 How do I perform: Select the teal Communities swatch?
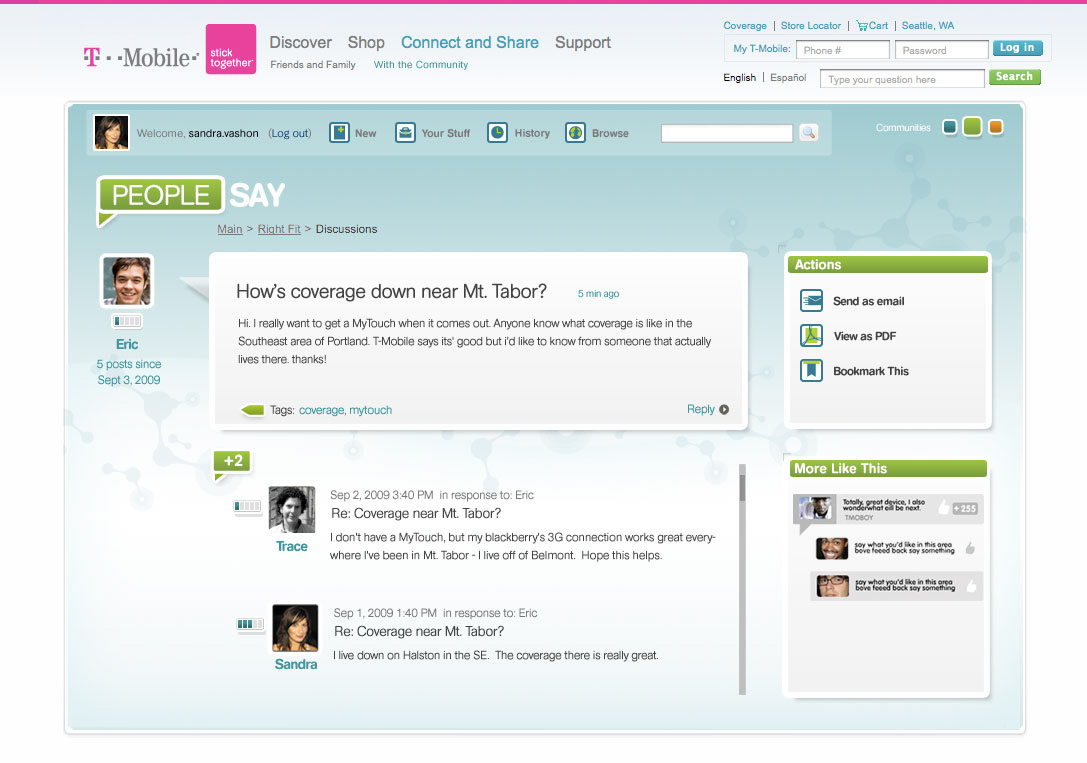pyautogui.click(x=950, y=127)
